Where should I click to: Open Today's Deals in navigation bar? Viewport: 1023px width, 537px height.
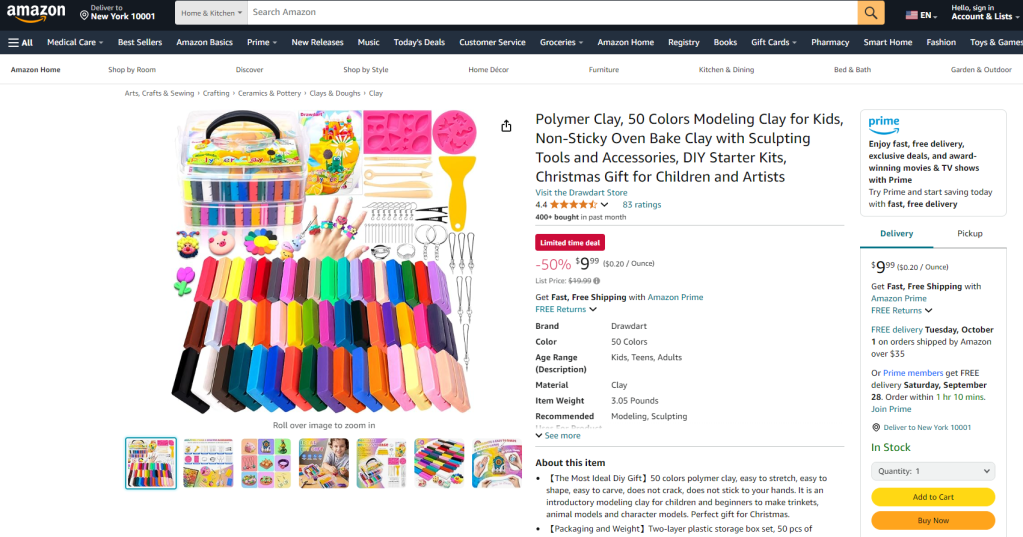(x=419, y=43)
